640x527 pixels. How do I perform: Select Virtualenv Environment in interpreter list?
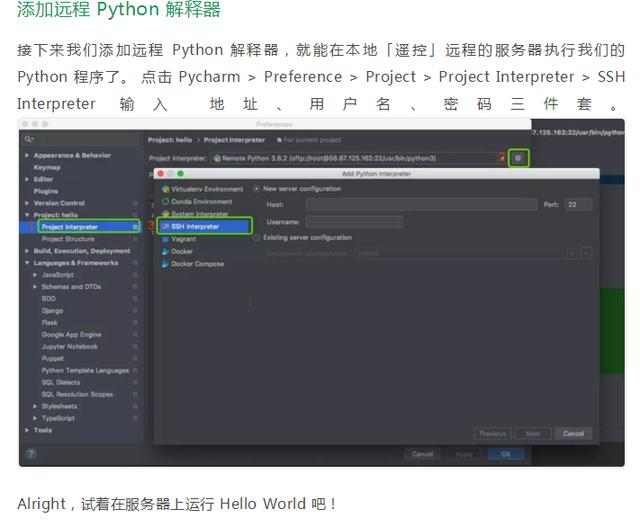(202, 189)
